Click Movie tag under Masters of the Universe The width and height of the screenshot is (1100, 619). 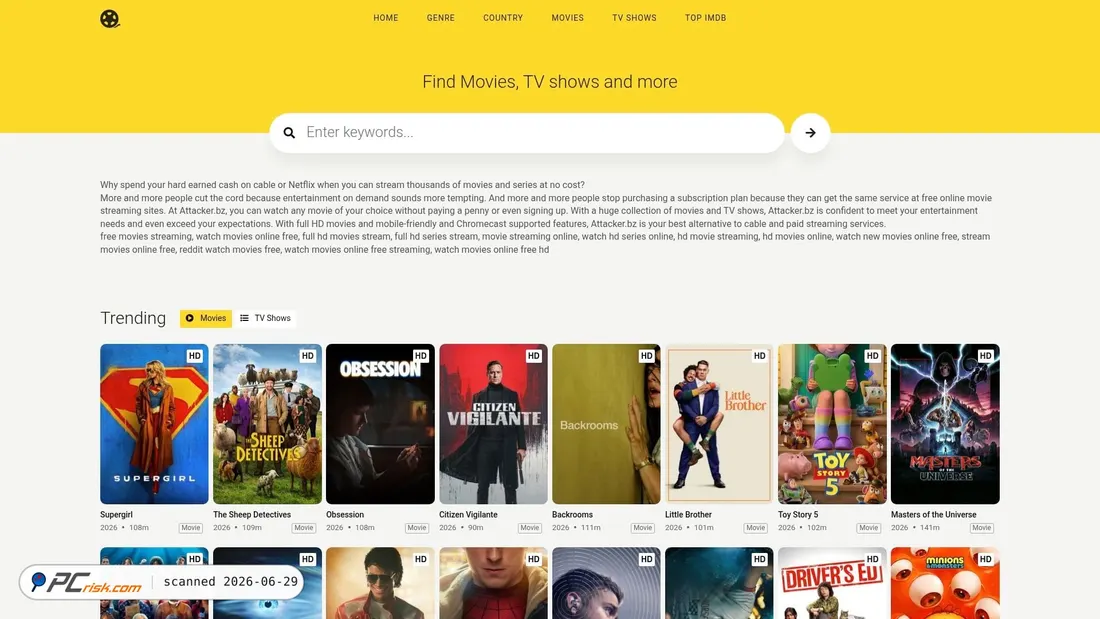981,528
